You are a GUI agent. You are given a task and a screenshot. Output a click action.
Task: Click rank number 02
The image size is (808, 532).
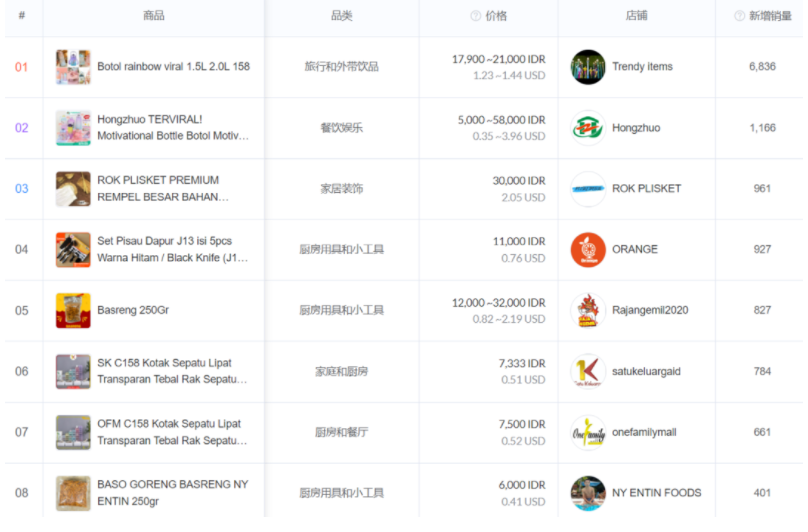pos(21,128)
